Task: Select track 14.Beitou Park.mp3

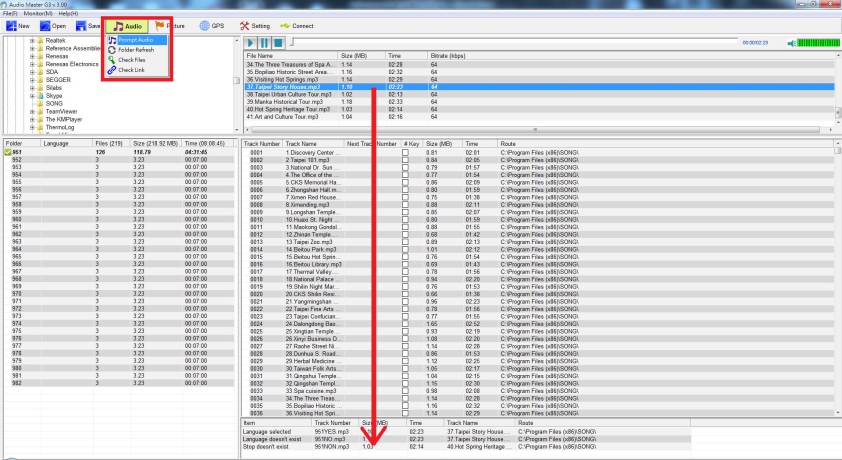Action: (x=539, y=250)
